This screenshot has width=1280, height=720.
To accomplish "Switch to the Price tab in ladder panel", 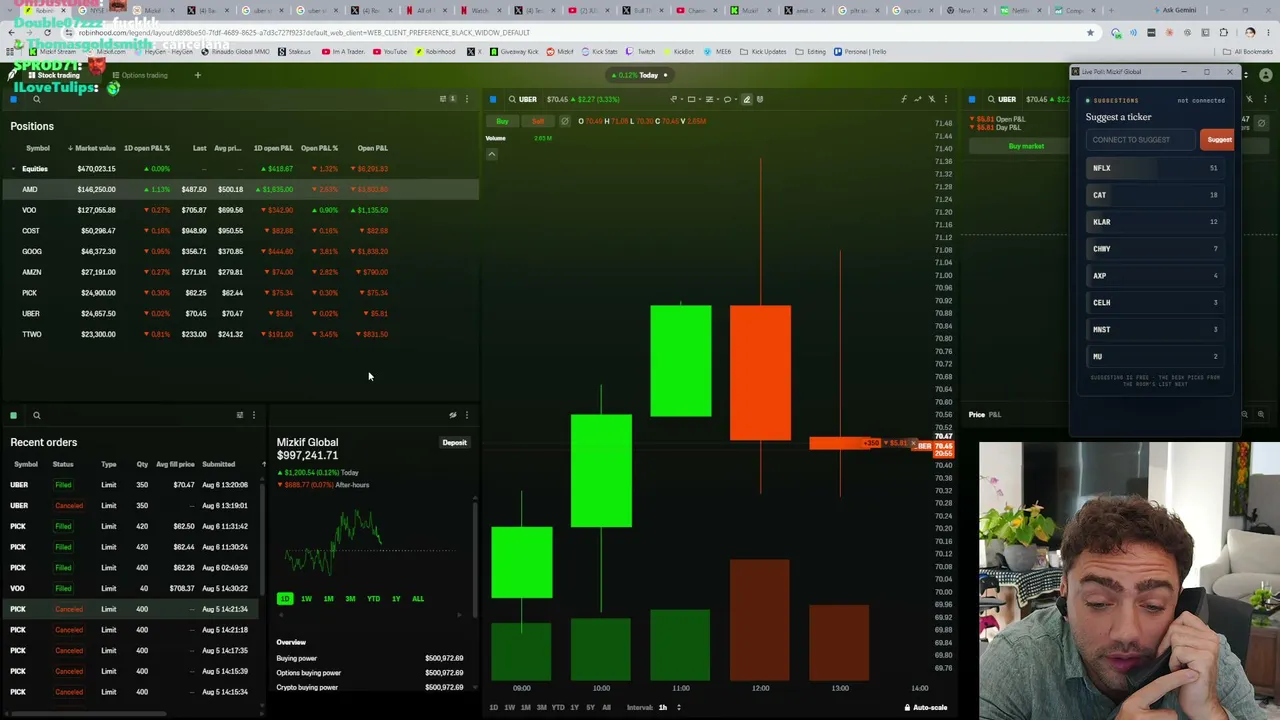I will coord(976,414).
